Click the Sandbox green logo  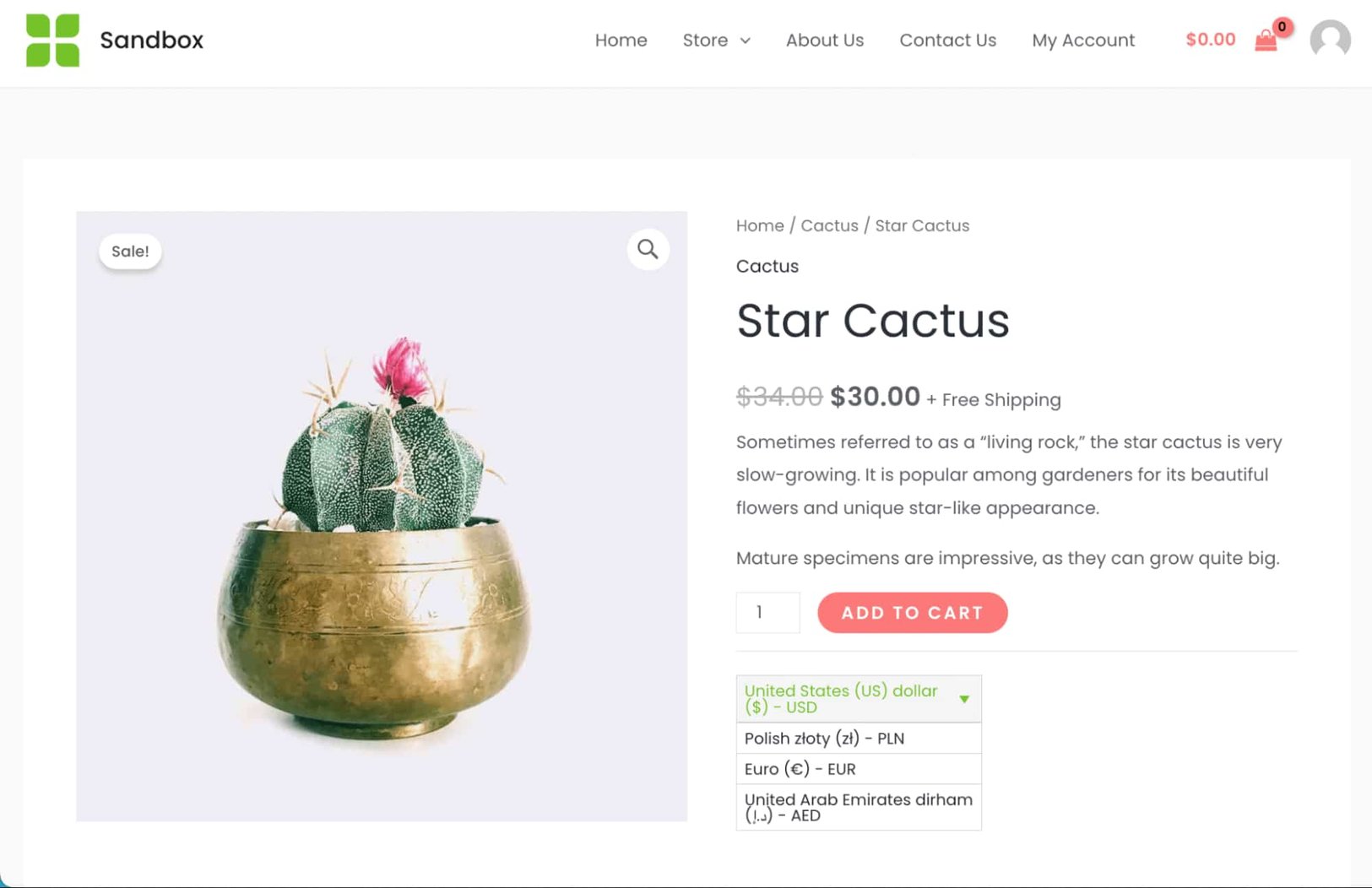[x=52, y=40]
